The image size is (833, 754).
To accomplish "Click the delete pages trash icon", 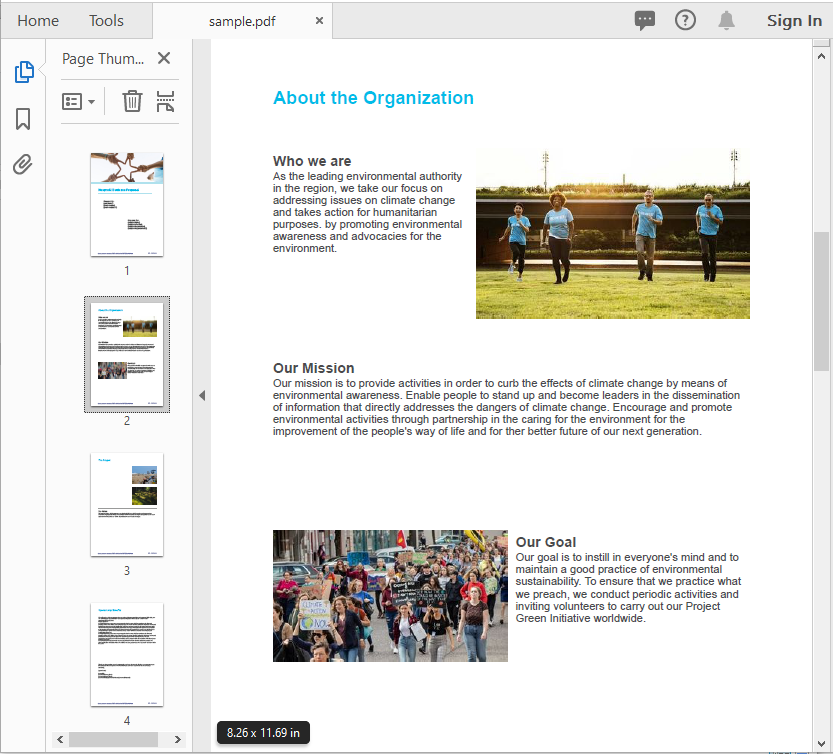I will [x=132, y=100].
